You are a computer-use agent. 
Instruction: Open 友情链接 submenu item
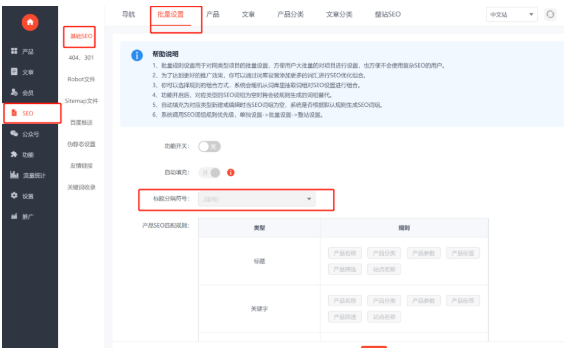pyautogui.click(x=81, y=166)
